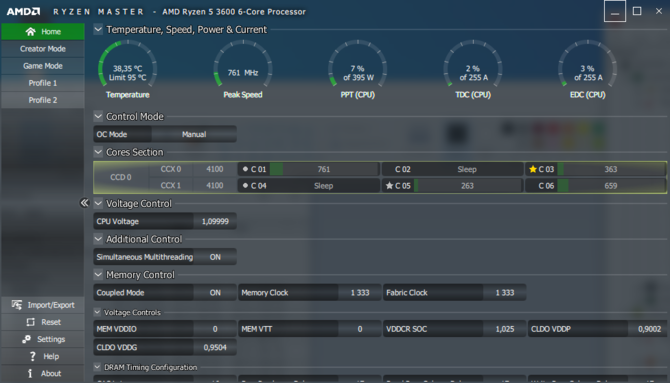Collapse the Additional Control section
This screenshot has width=670, height=383.
click(x=98, y=239)
